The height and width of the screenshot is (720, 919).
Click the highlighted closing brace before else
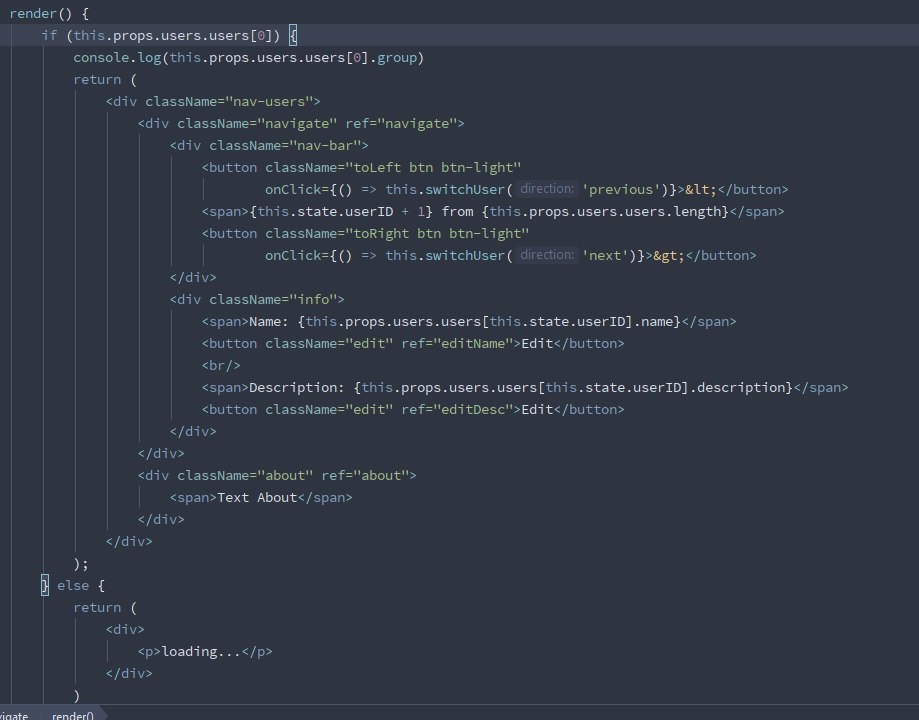tap(45, 585)
